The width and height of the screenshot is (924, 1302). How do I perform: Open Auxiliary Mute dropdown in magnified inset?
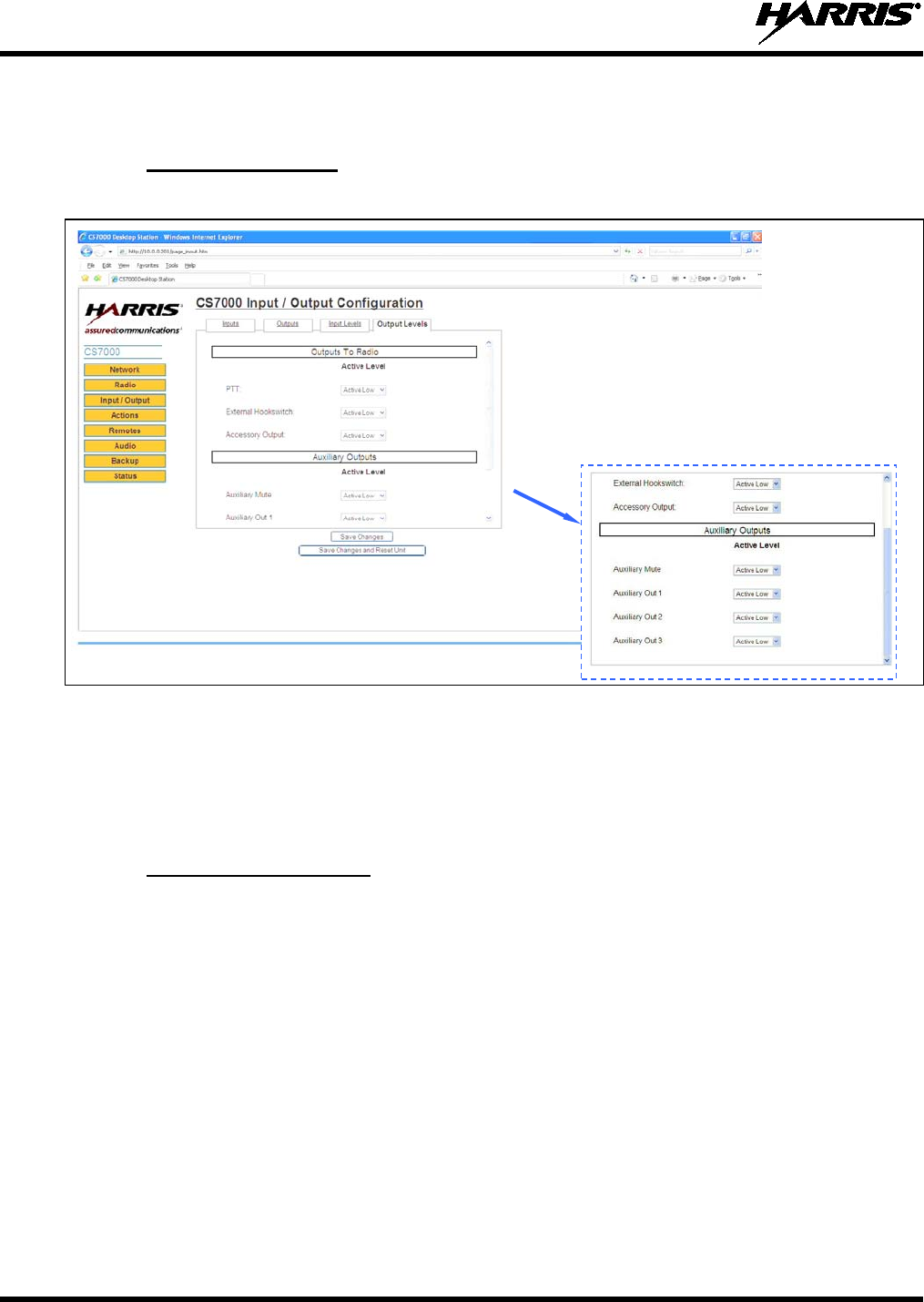click(756, 570)
